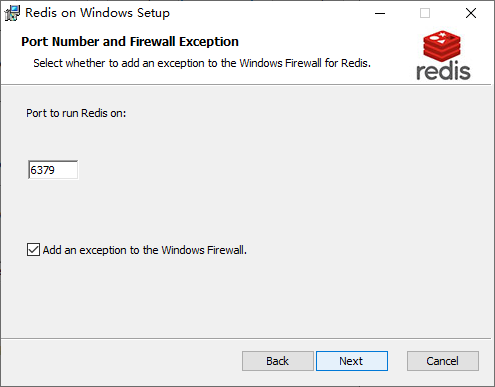Click the gray redis wordmark under the logo
The height and width of the screenshot is (387, 495).
pos(443,71)
